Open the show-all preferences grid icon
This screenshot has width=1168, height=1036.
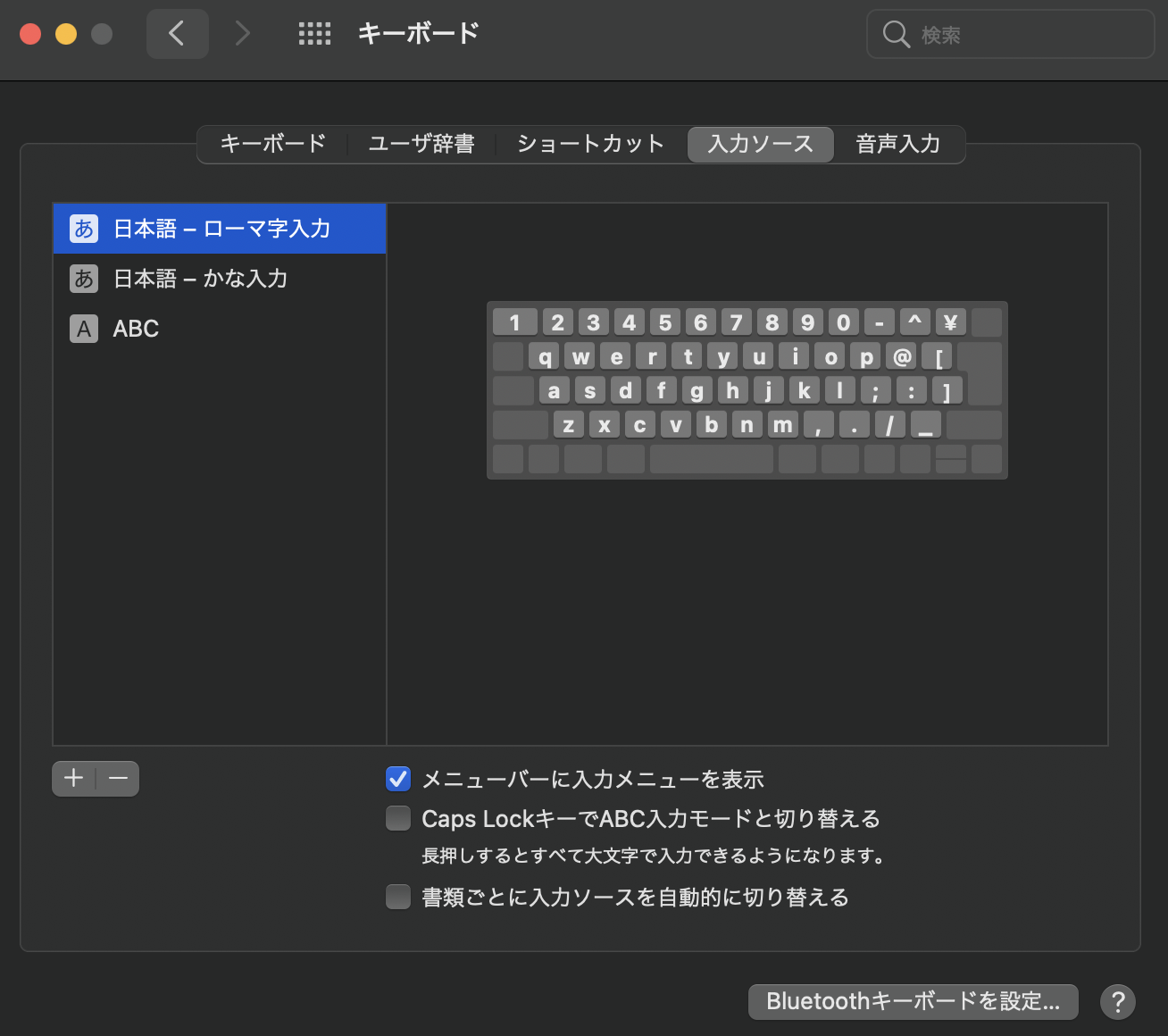(x=314, y=34)
